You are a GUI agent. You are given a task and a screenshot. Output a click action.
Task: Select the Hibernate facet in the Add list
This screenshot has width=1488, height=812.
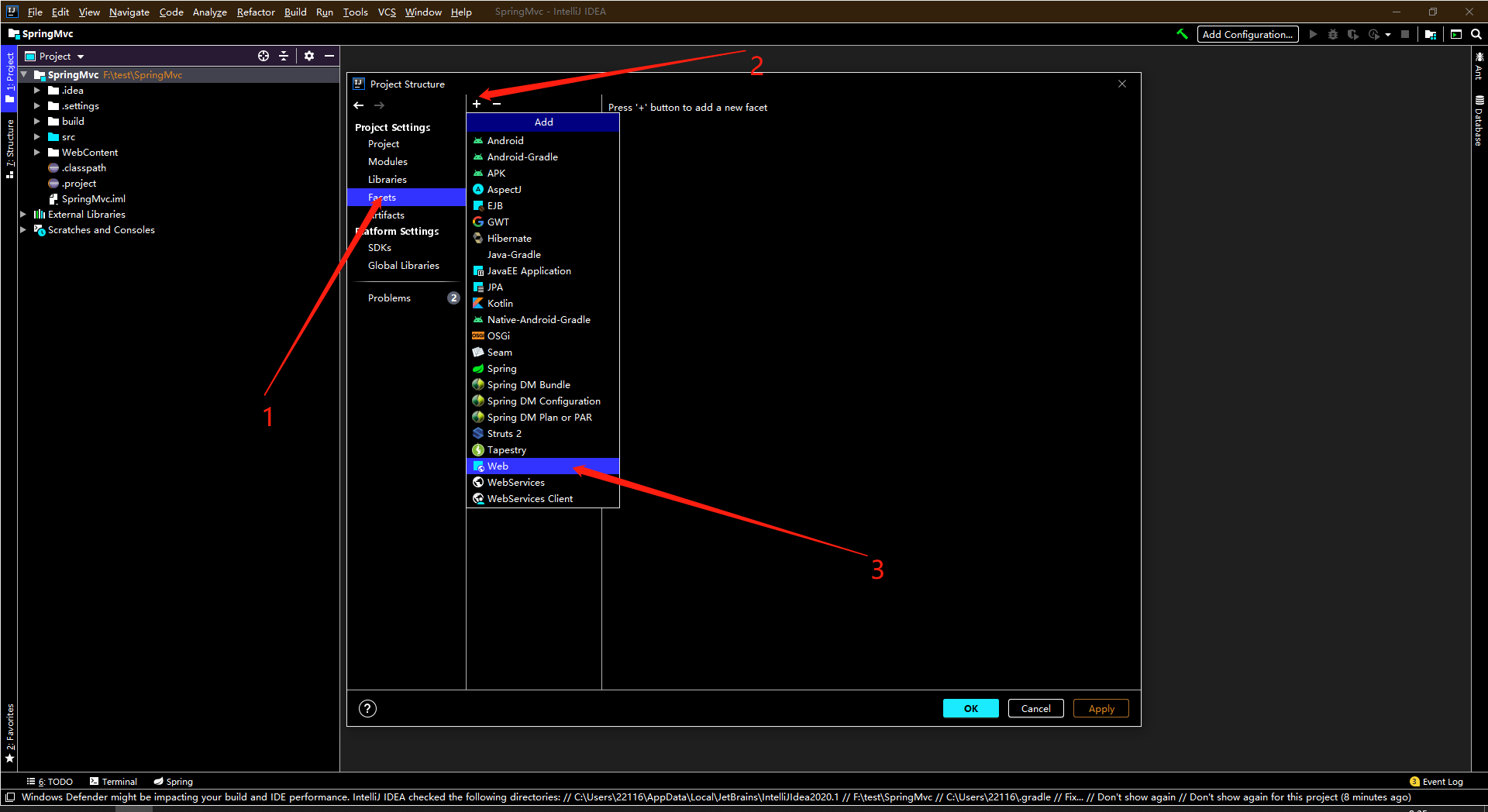coord(510,238)
